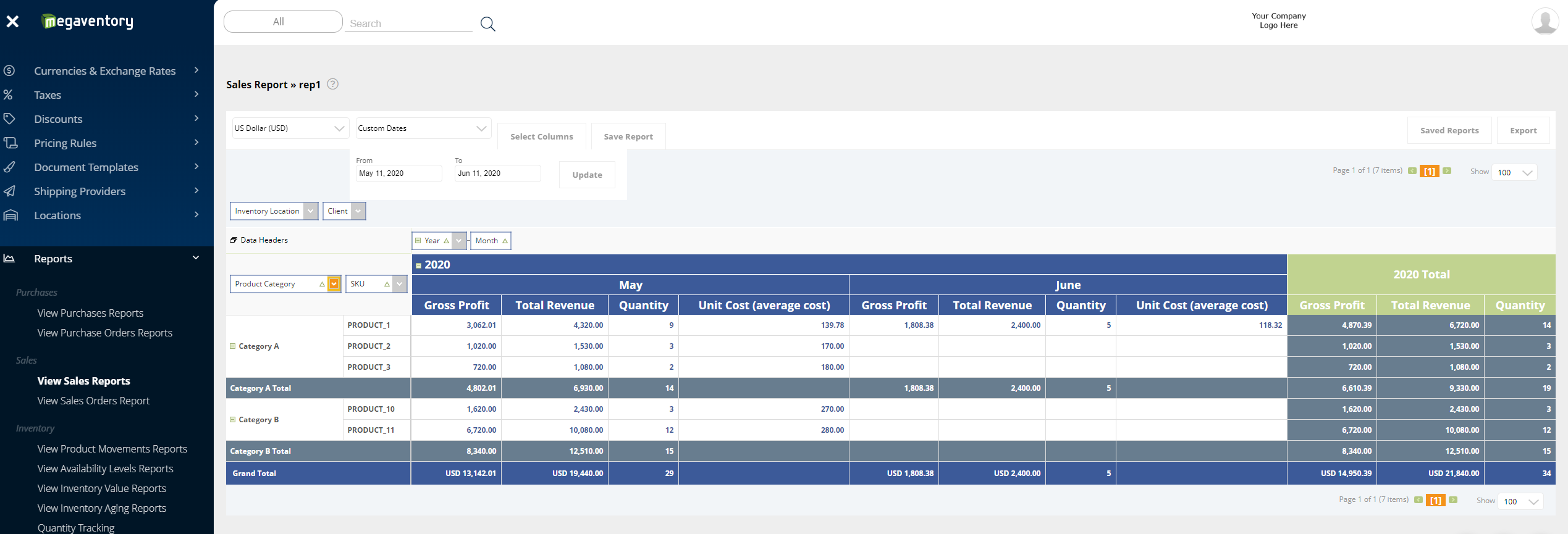Go to previous page using top green arrow
The width and height of the screenshot is (1568, 534).
[x=1412, y=171]
